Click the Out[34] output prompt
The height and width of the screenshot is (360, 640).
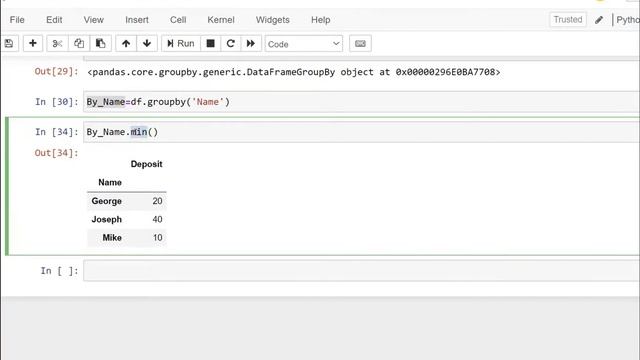(x=56, y=153)
